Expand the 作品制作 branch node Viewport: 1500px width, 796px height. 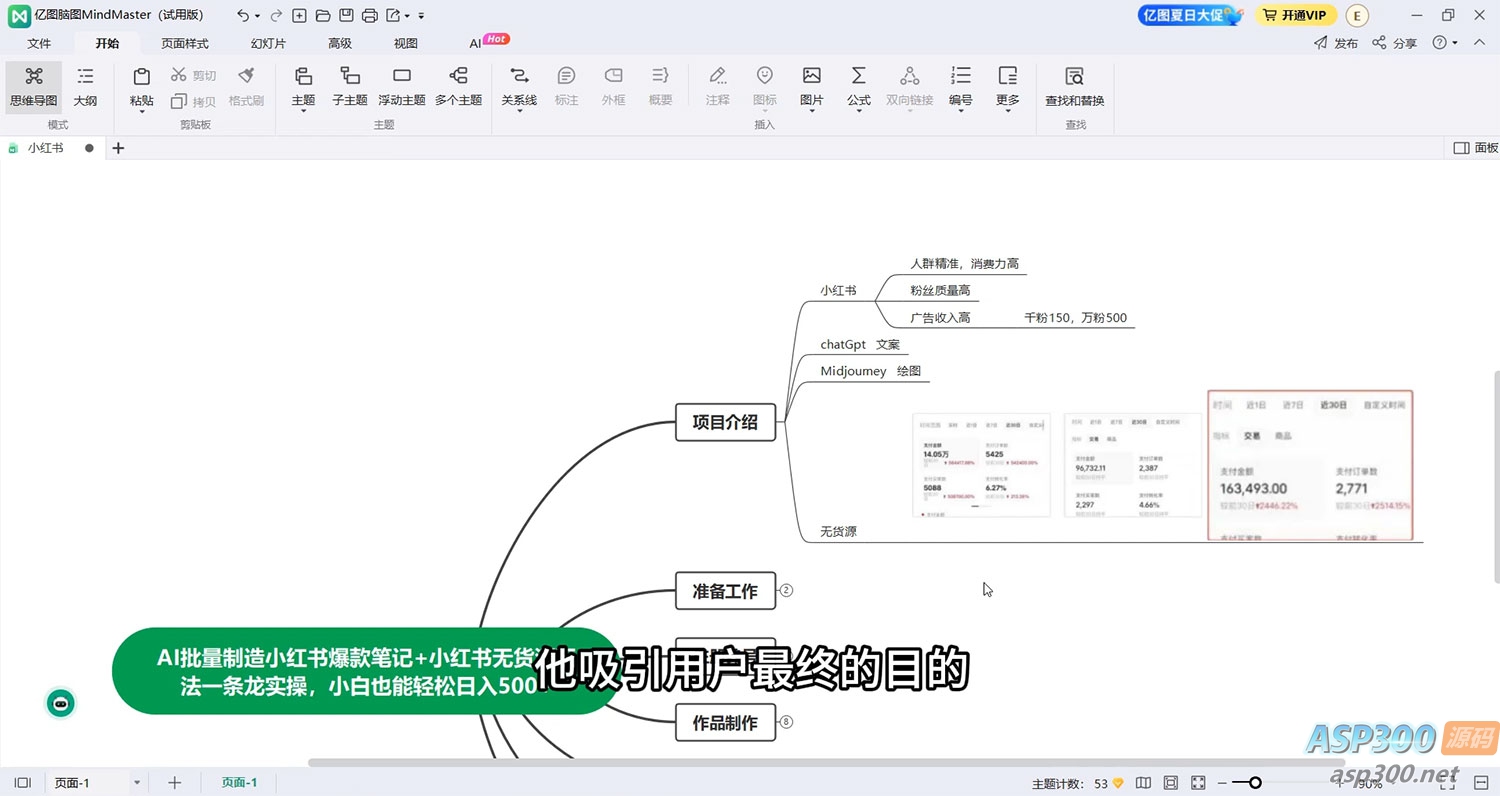pos(786,722)
